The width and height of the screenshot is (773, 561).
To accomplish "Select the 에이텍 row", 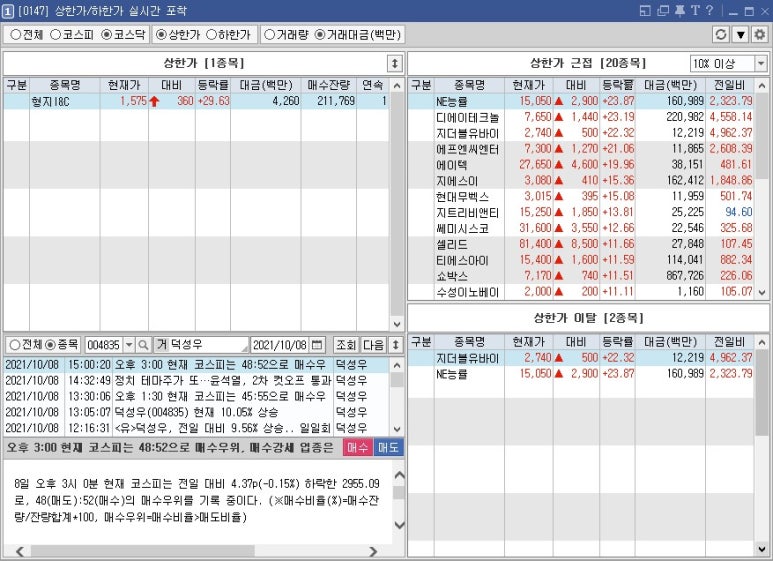I will 581,164.
